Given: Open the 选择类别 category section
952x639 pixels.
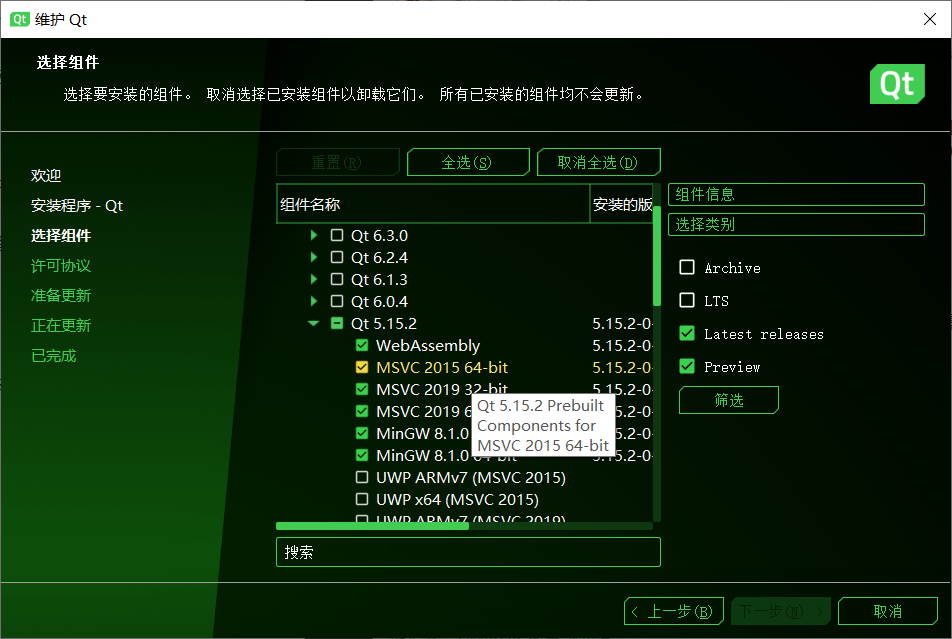Looking at the screenshot, I should 796,224.
